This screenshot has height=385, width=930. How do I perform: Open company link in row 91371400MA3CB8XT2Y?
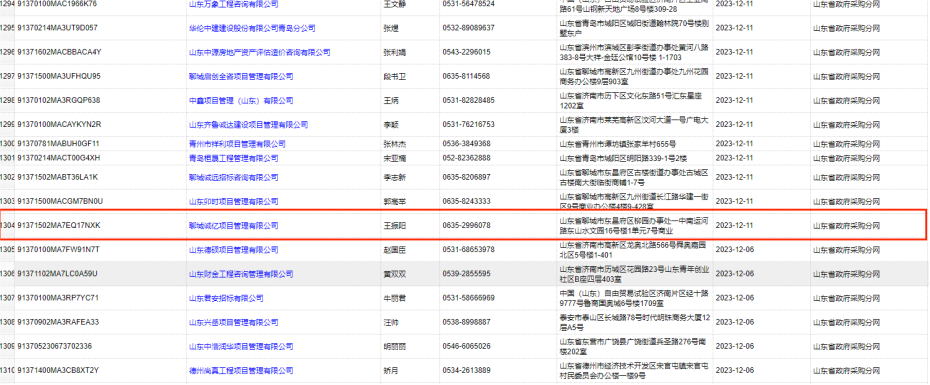click(241, 370)
